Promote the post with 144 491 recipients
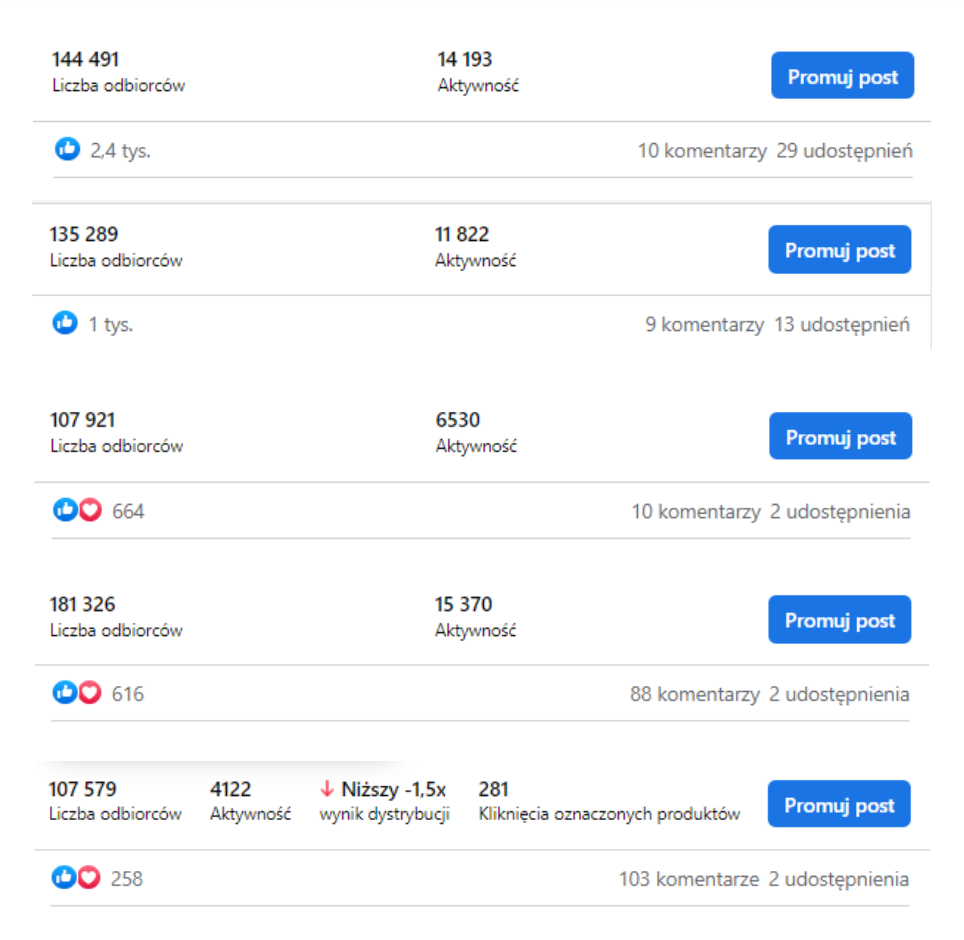Screen dimensions: 964x940 click(x=842, y=76)
